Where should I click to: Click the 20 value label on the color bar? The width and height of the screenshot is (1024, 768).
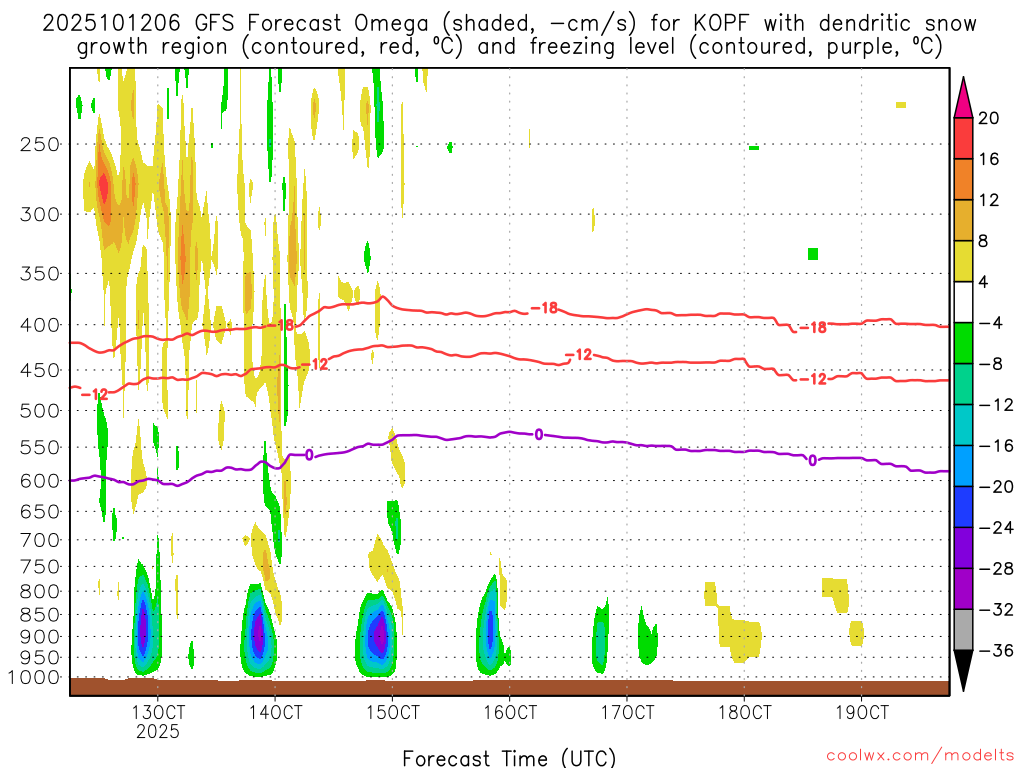click(989, 118)
